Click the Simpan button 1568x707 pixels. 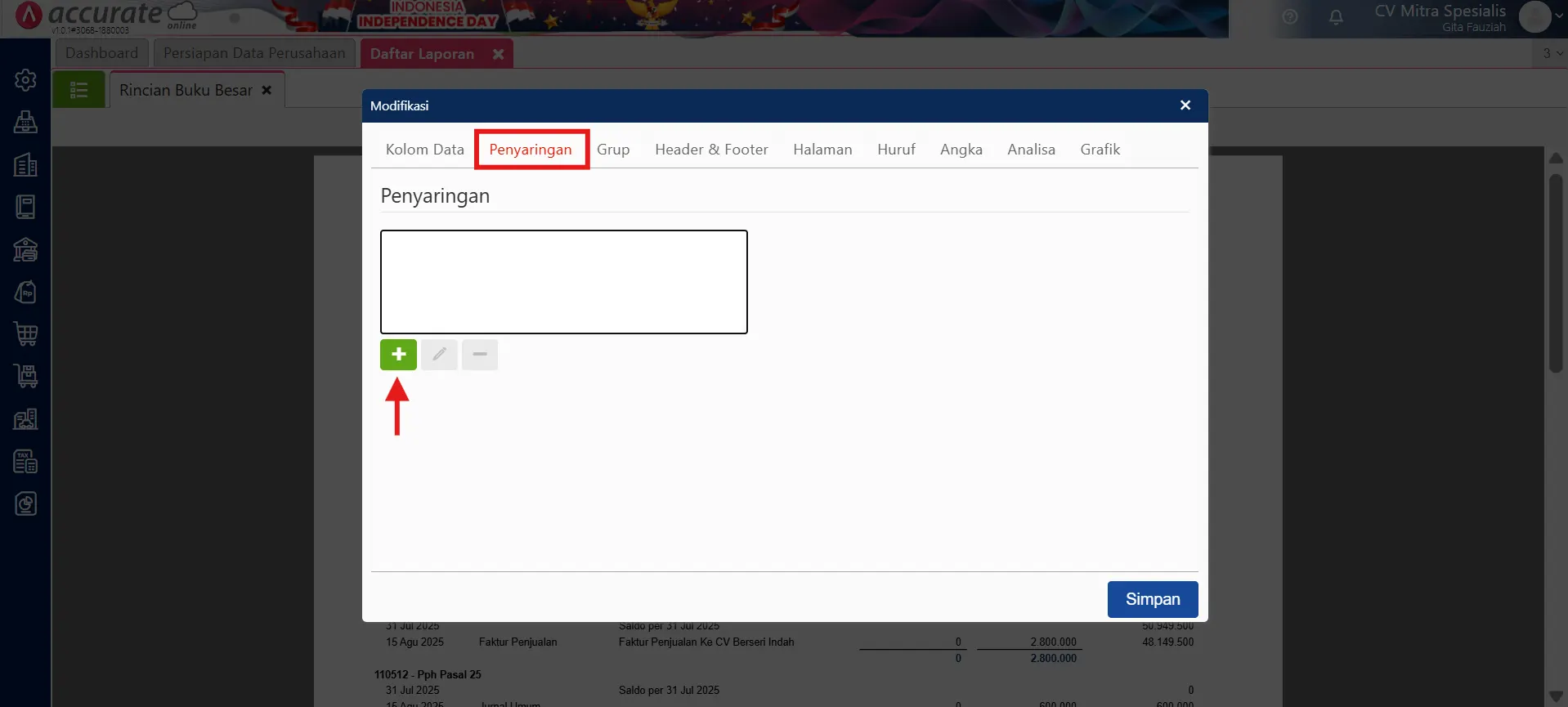coord(1153,599)
